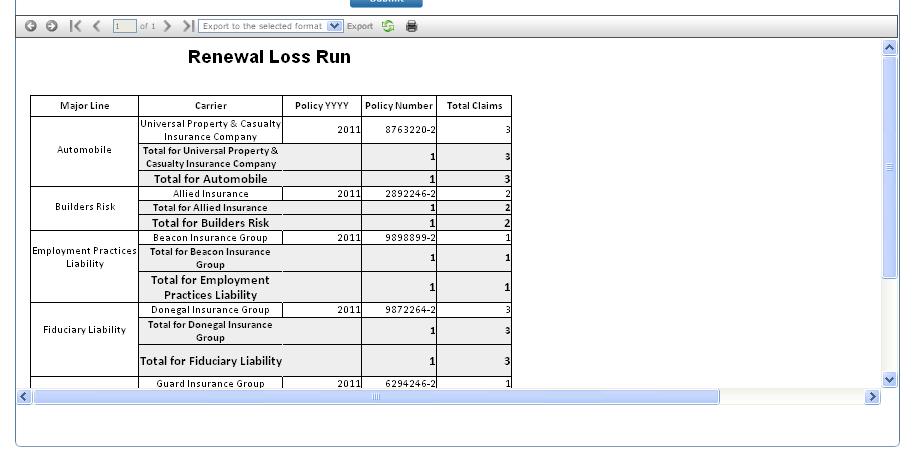Click the horizontal scrollbar left arrow
This screenshot has width=923, height=457.
tap(24, 397)
